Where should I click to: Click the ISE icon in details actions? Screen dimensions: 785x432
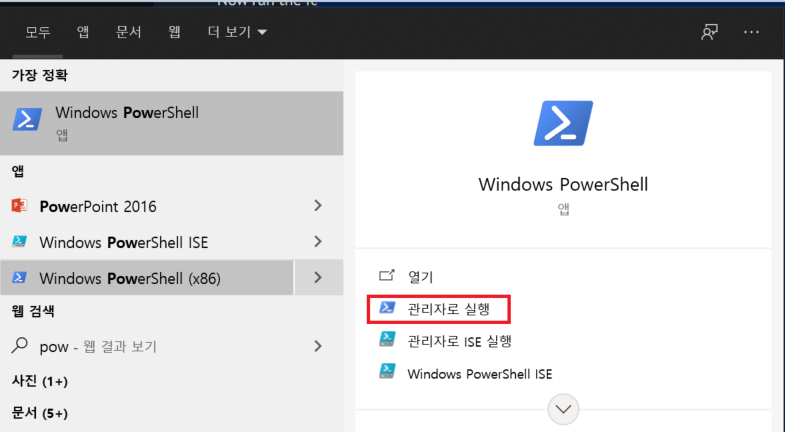[387, 371]
